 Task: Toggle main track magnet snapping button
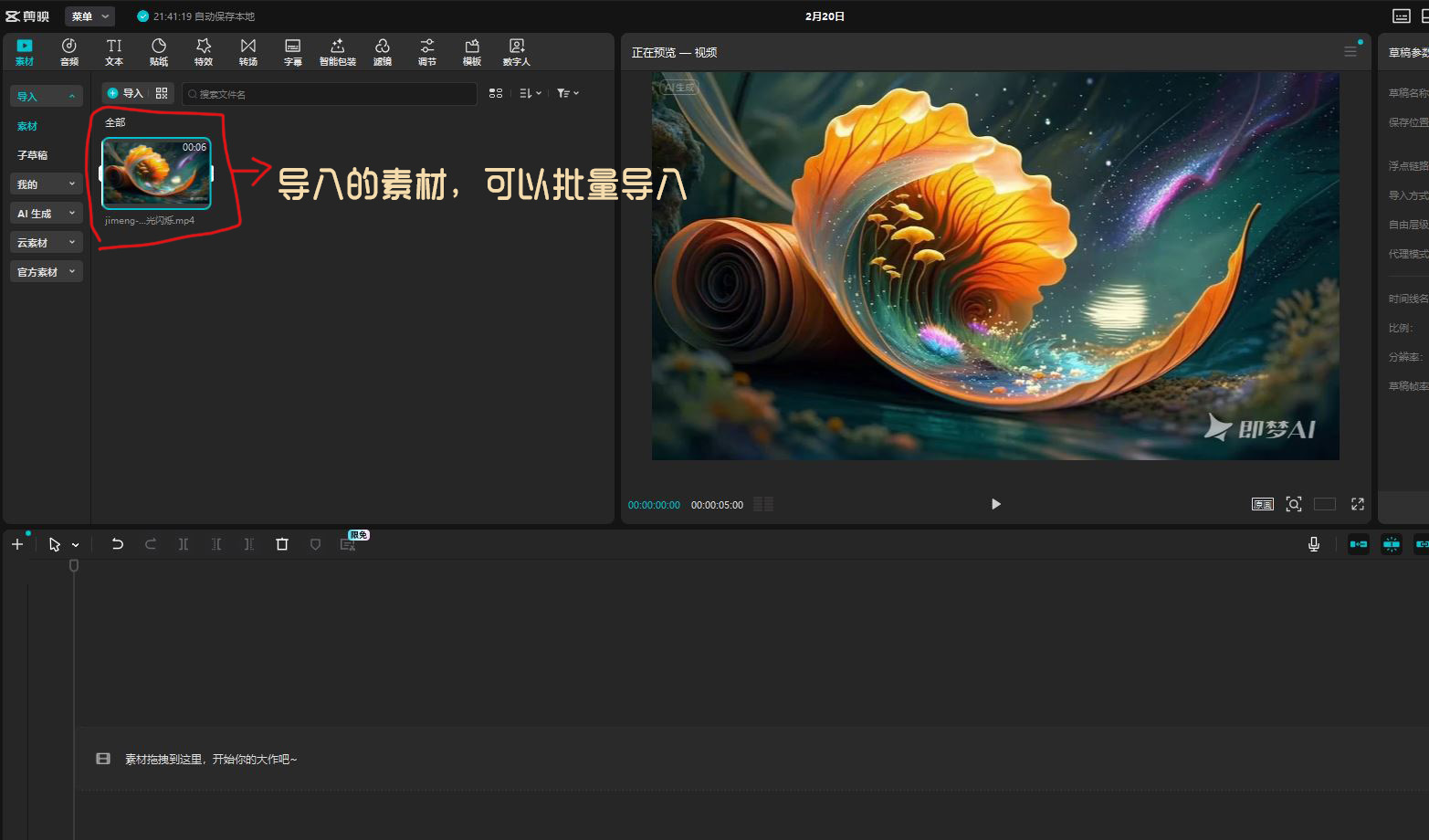1359,544
